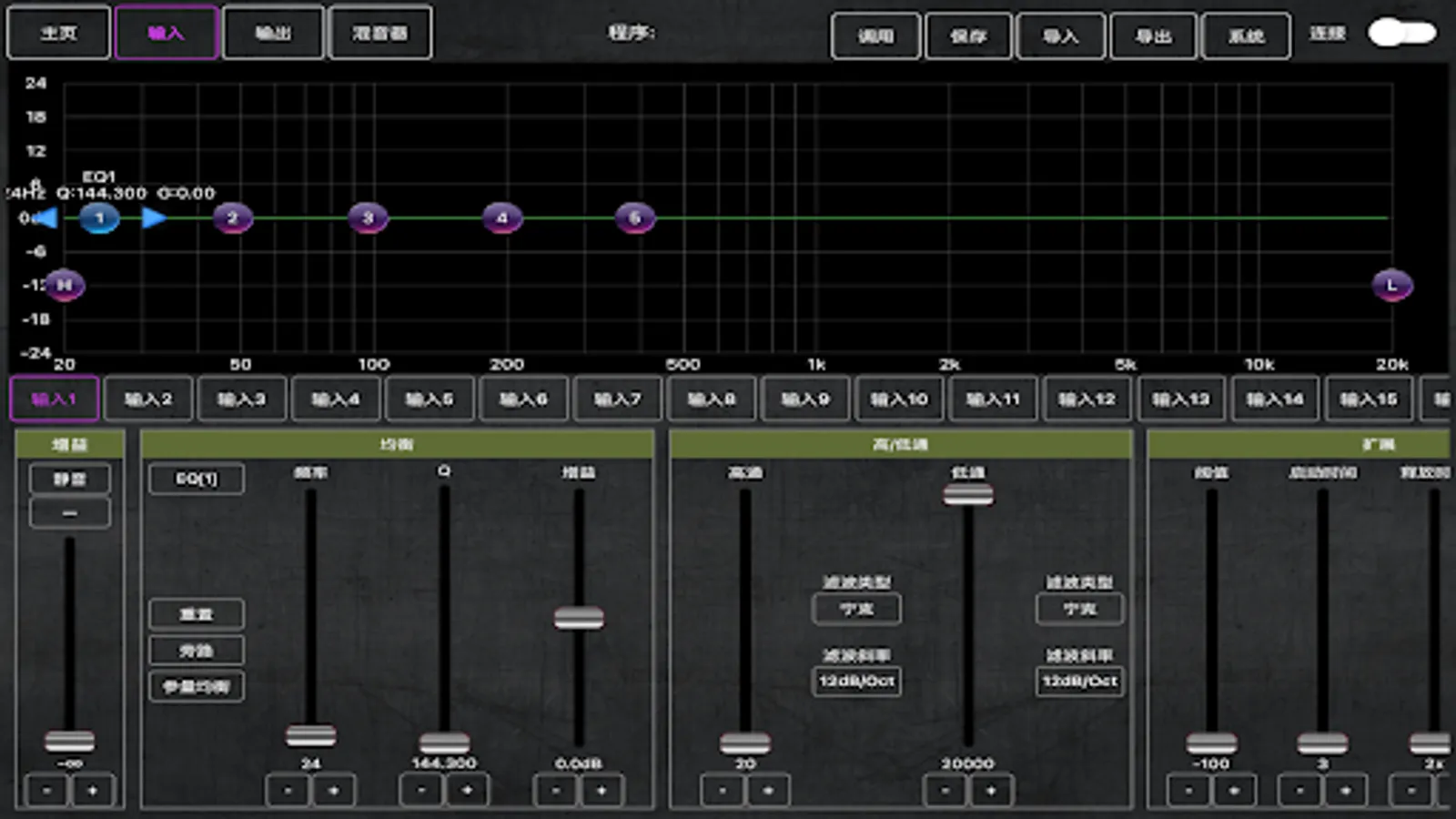This screenshot has width=1456, height=819.
Task: Select the high-pass H node on the graph
Action: coord(65,285)
